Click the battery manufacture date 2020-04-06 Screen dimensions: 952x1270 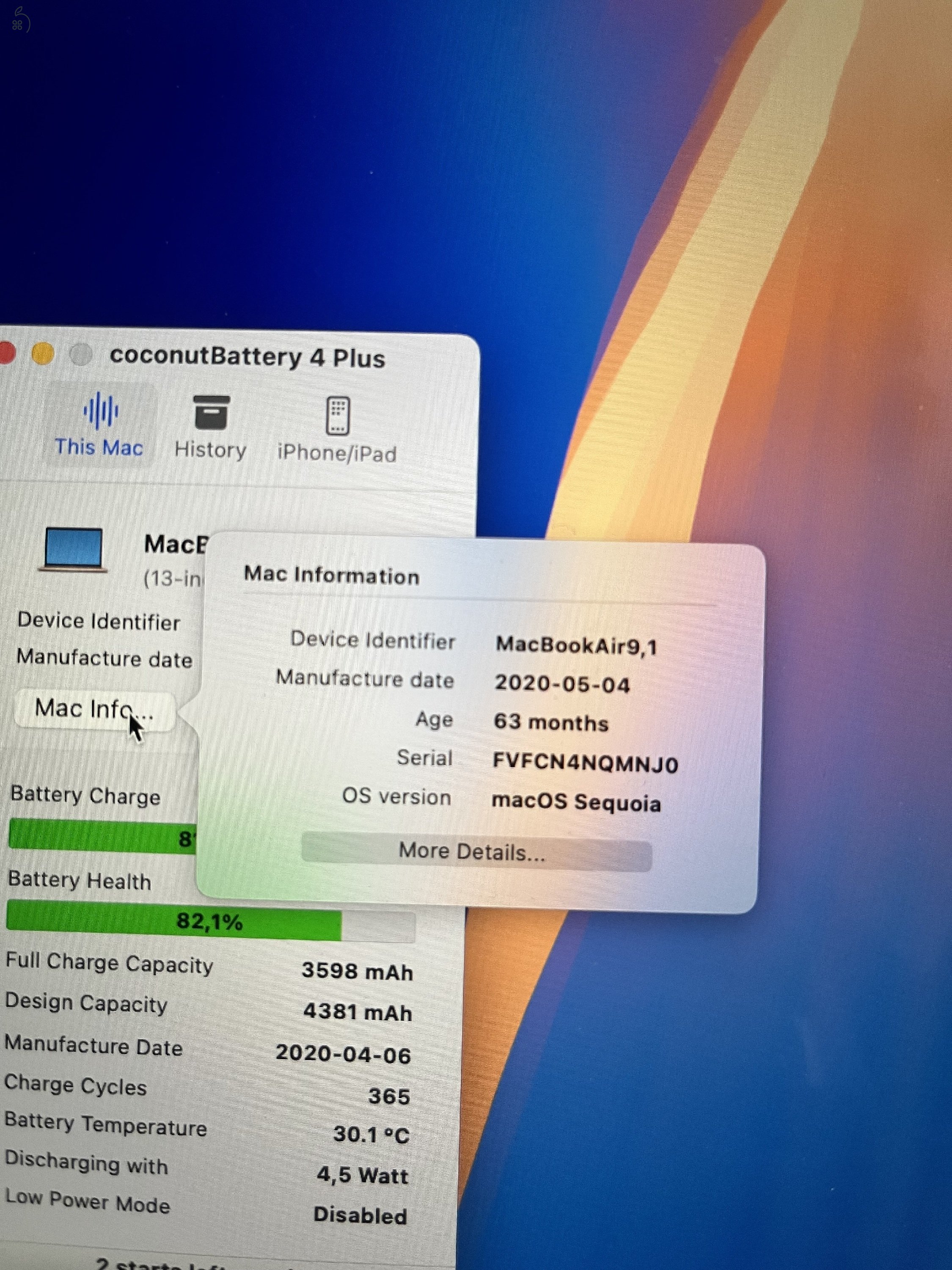[343, 1054]
